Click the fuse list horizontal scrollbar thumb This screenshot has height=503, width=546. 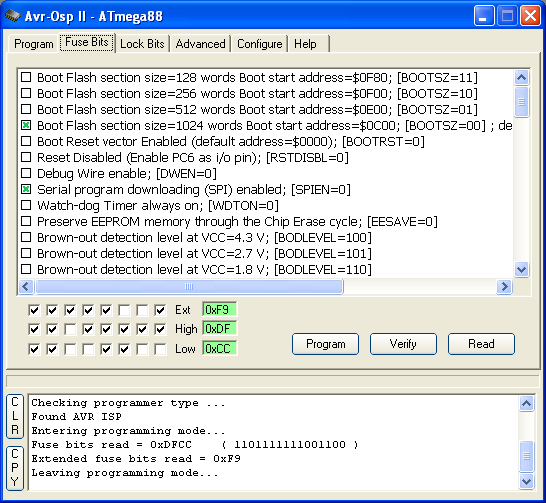point(189,287)
